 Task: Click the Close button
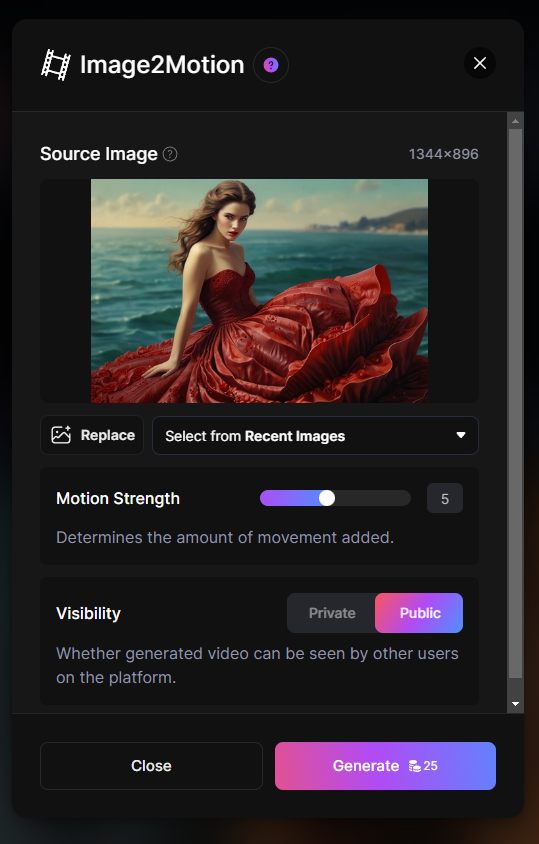pyautogui.click(x=151, y=766)
